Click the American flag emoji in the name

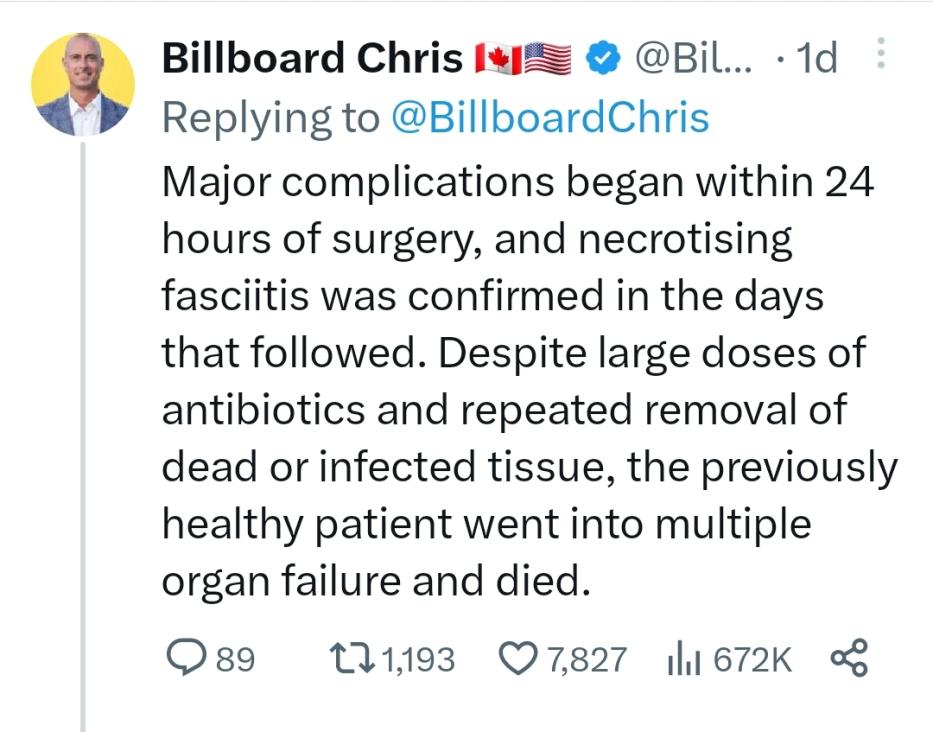coord(547,60)
